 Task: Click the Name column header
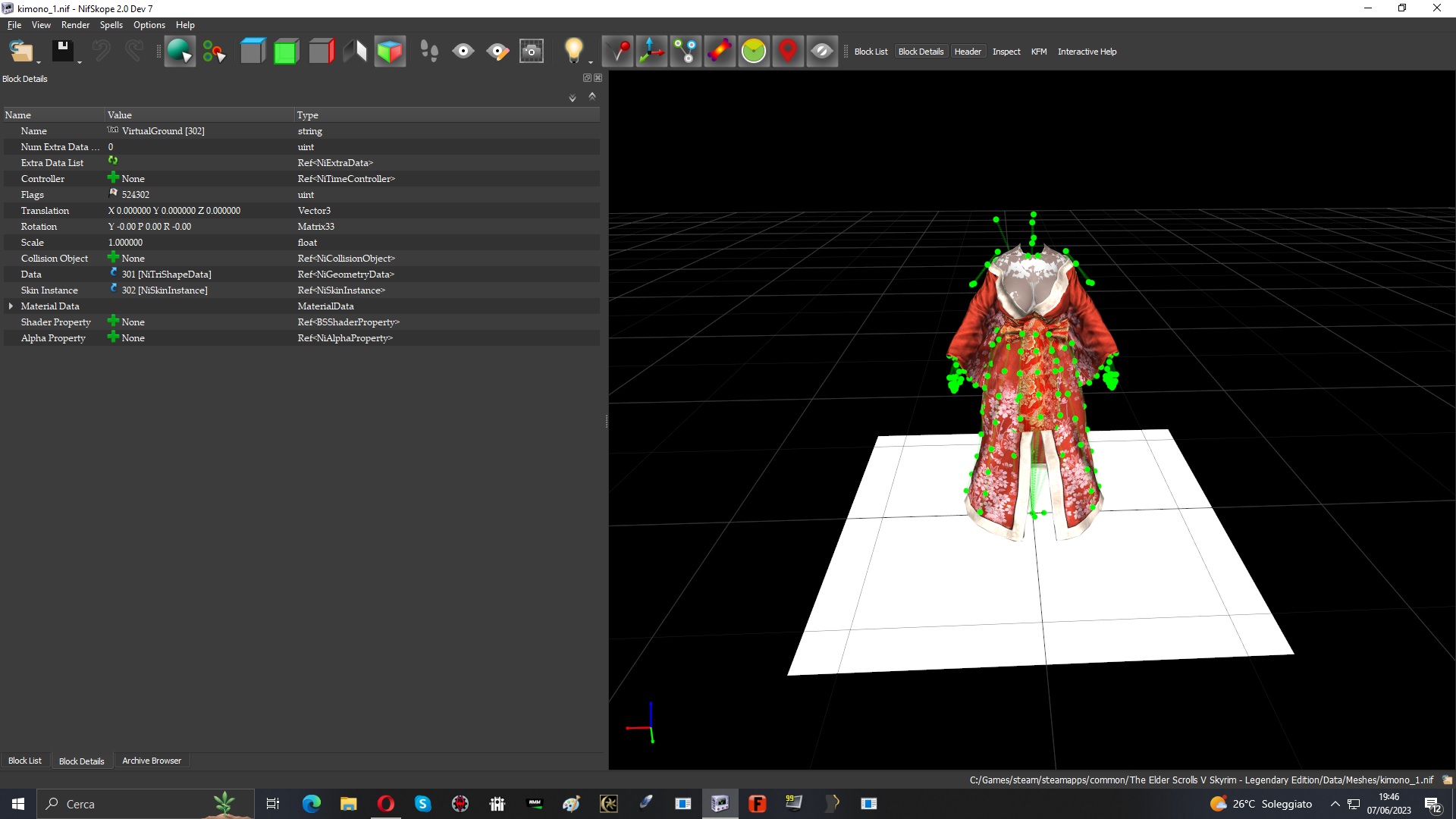click(53, 115)
